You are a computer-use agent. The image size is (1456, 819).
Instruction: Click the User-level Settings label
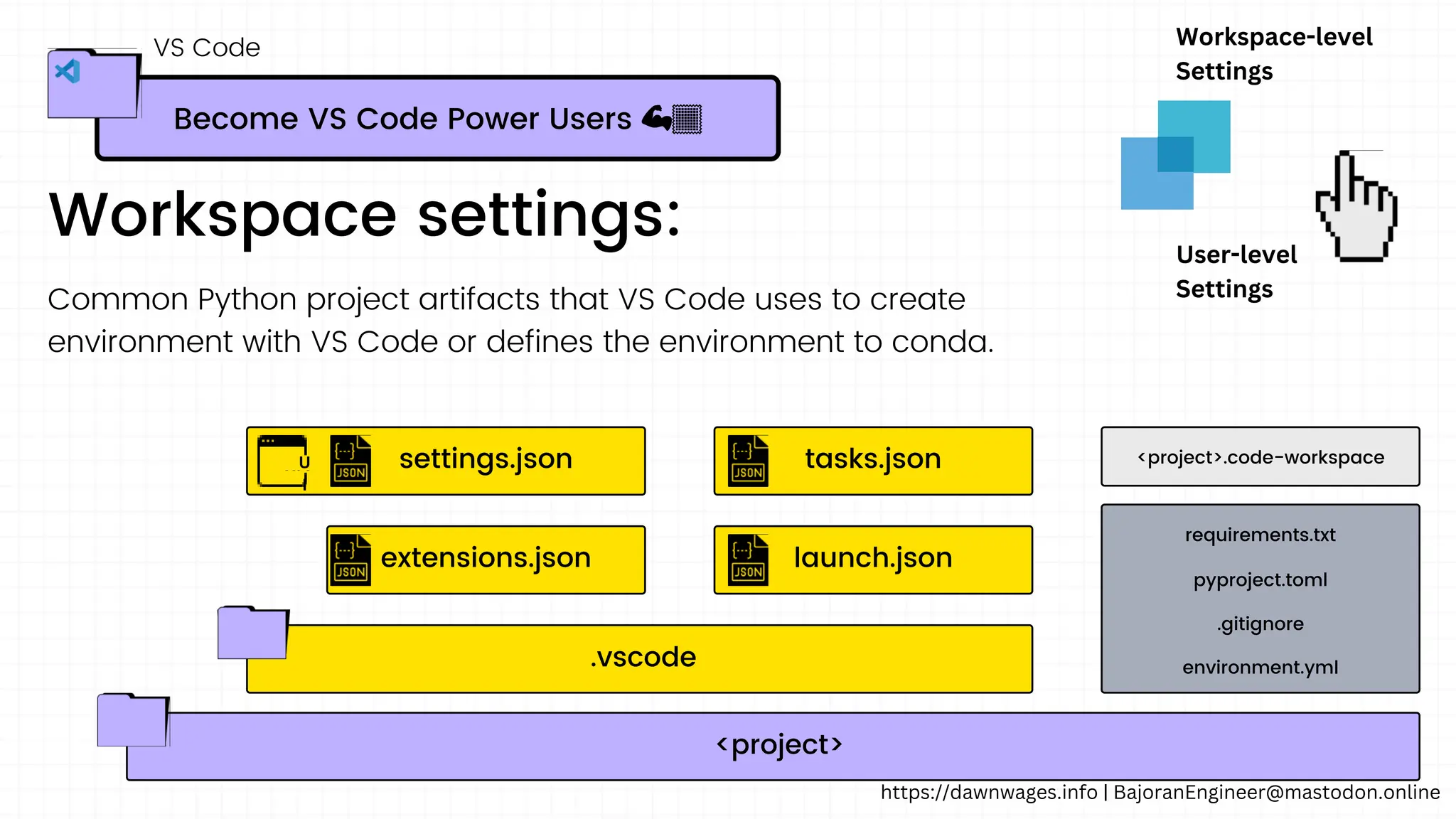(1236, 272)
